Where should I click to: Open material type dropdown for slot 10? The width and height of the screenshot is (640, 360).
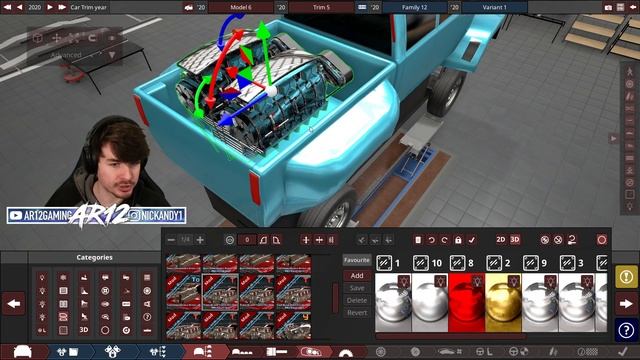(420, 263)
